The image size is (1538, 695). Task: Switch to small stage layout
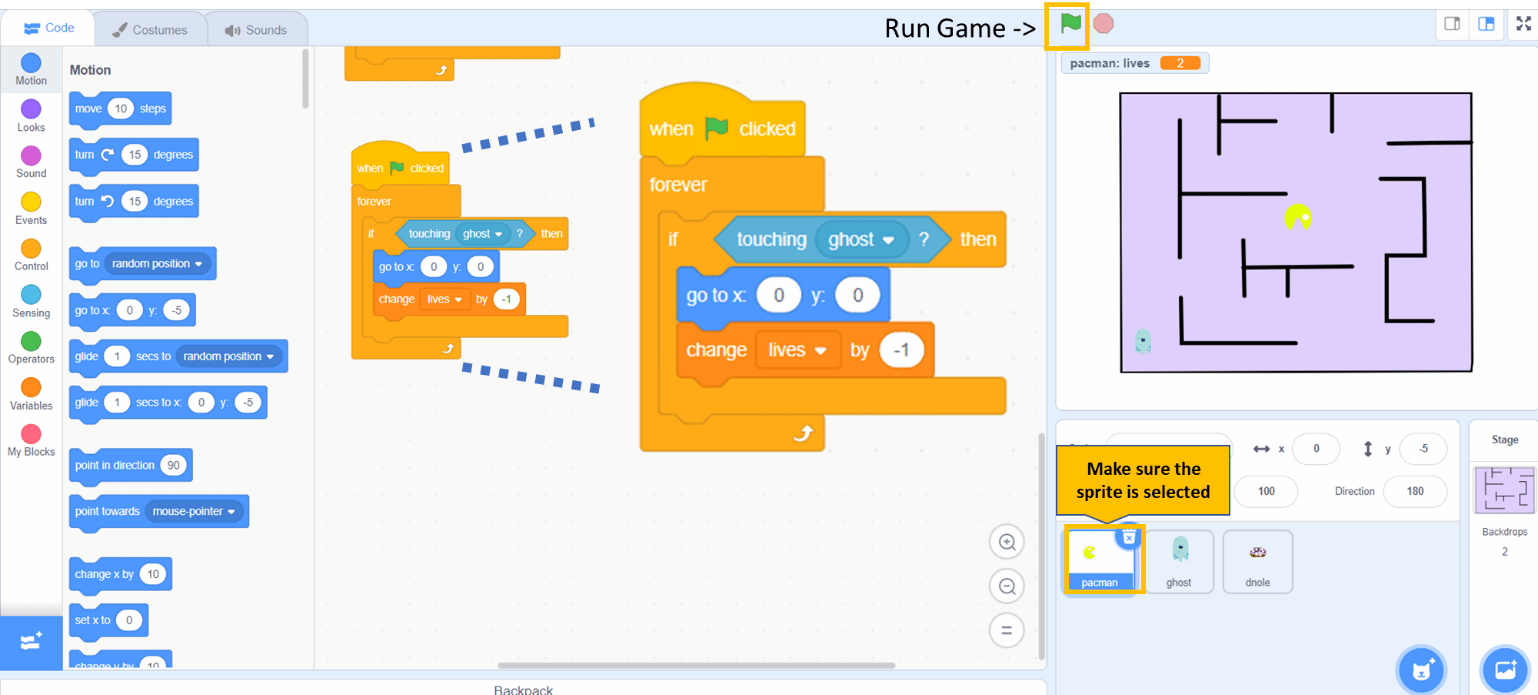[x=1453, y=24]
